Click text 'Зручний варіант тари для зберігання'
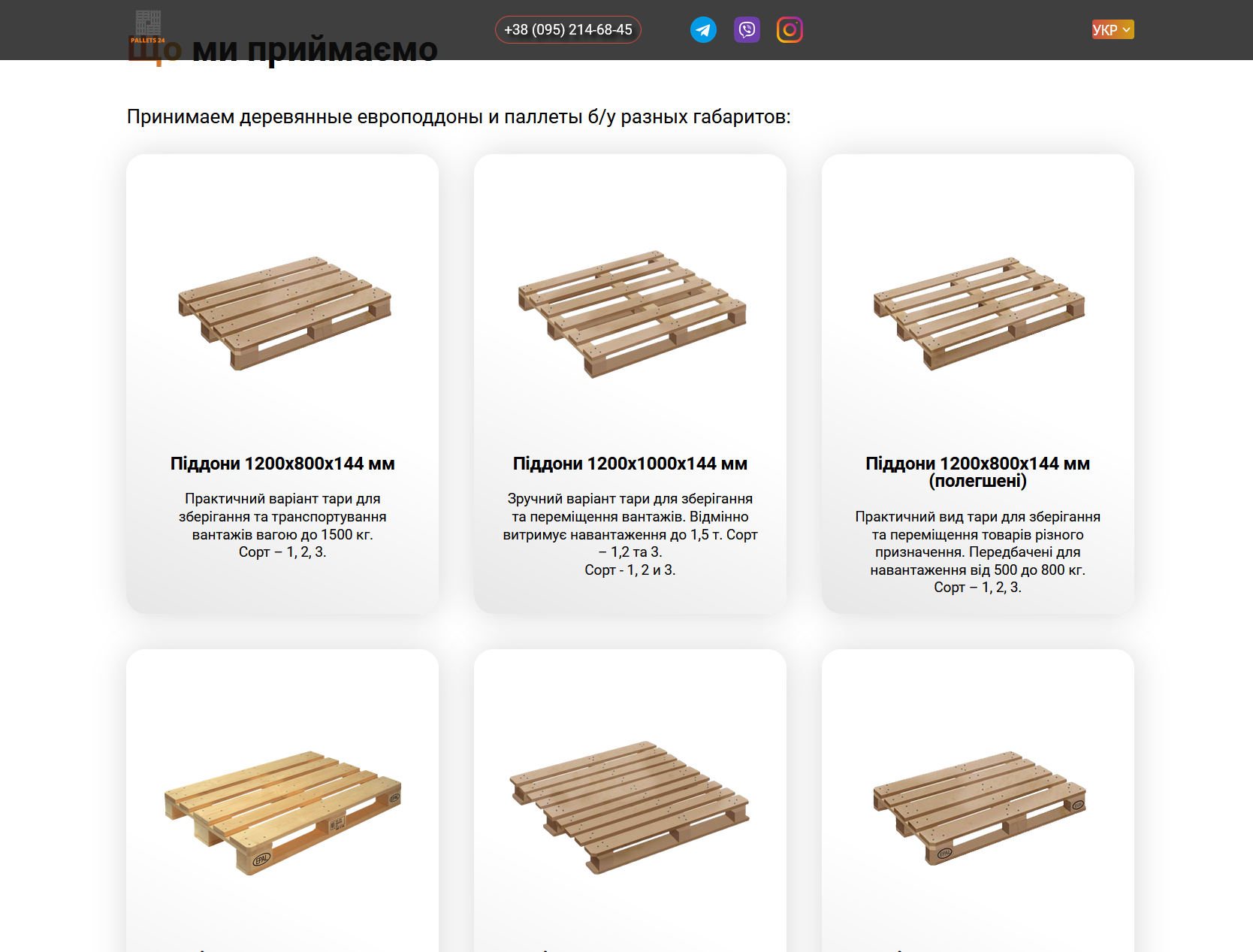1253x952 pixels. pos(630,499)
